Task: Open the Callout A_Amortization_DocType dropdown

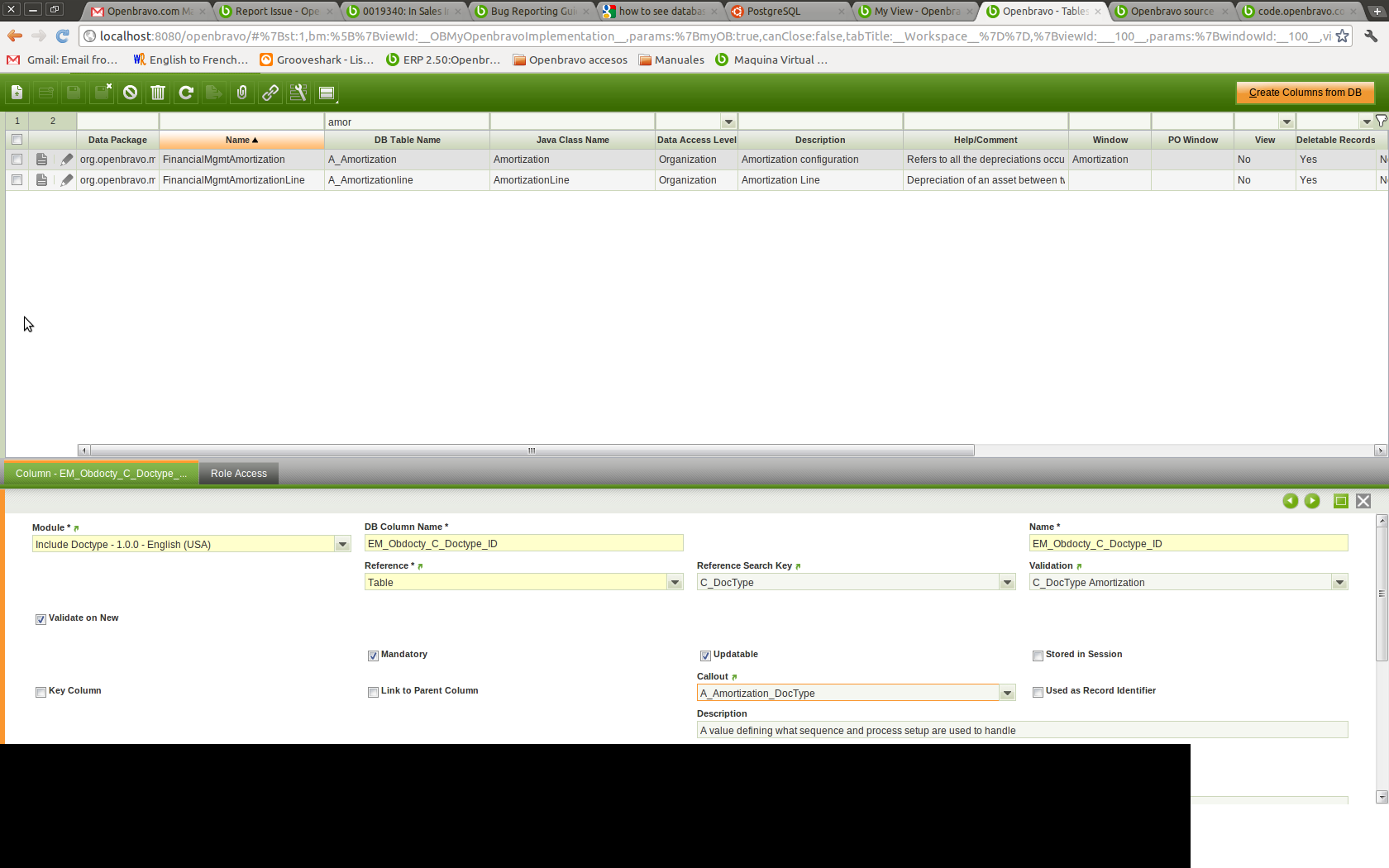Action: point(1007,694)
